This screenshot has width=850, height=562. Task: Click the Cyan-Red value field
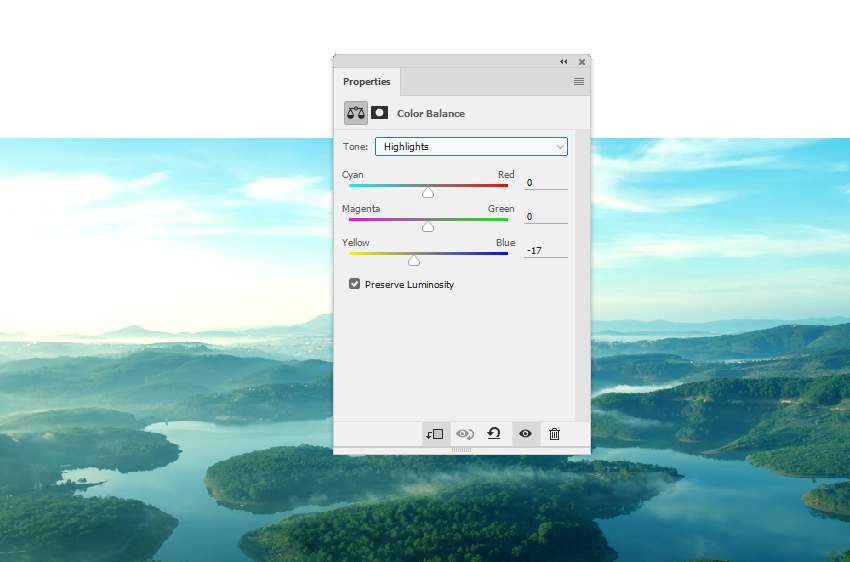point(545,183)
